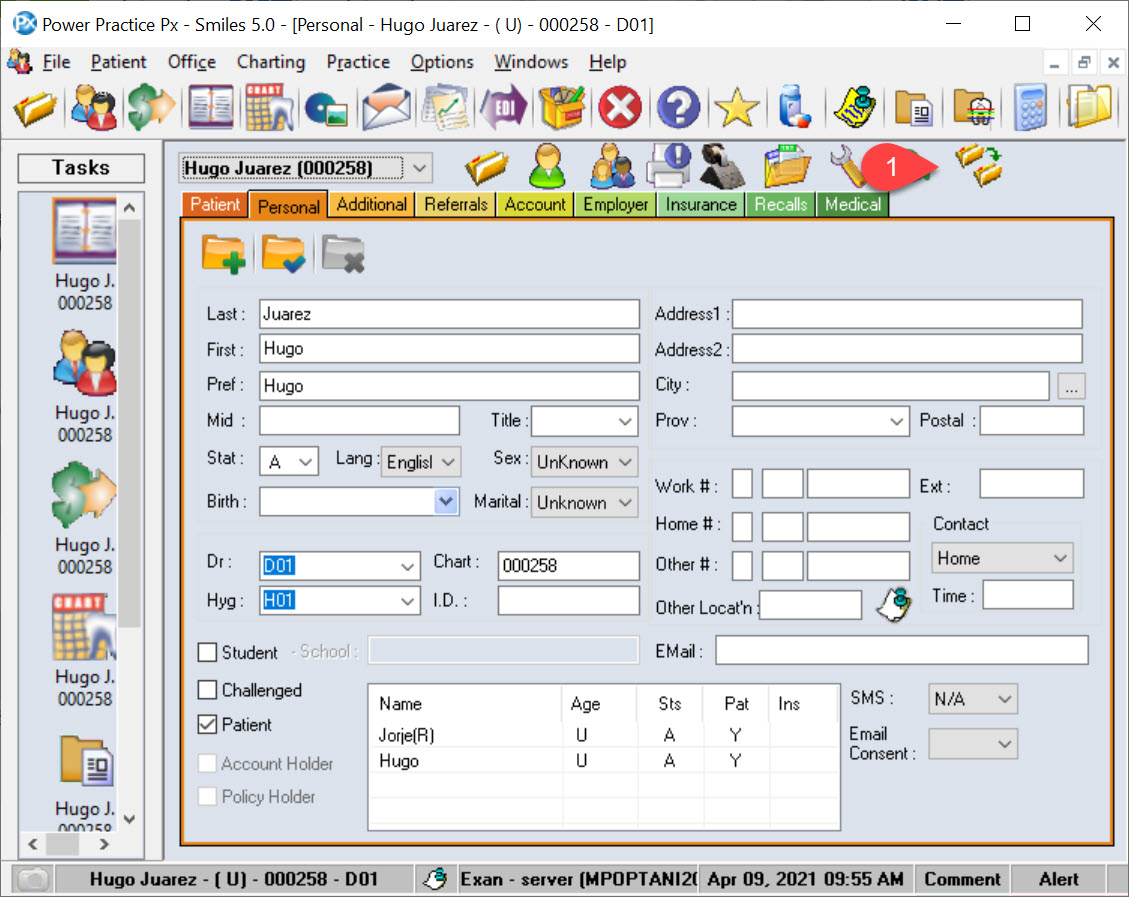
Task: Select the Jorje(R) row in family list
Action: (603, 735)
